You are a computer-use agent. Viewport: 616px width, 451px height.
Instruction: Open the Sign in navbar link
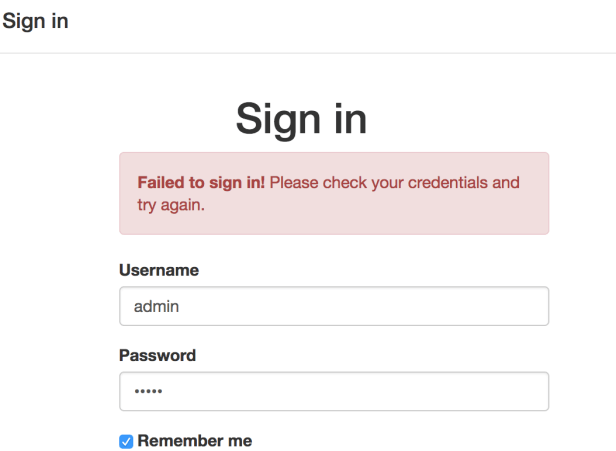pos(35,21)
